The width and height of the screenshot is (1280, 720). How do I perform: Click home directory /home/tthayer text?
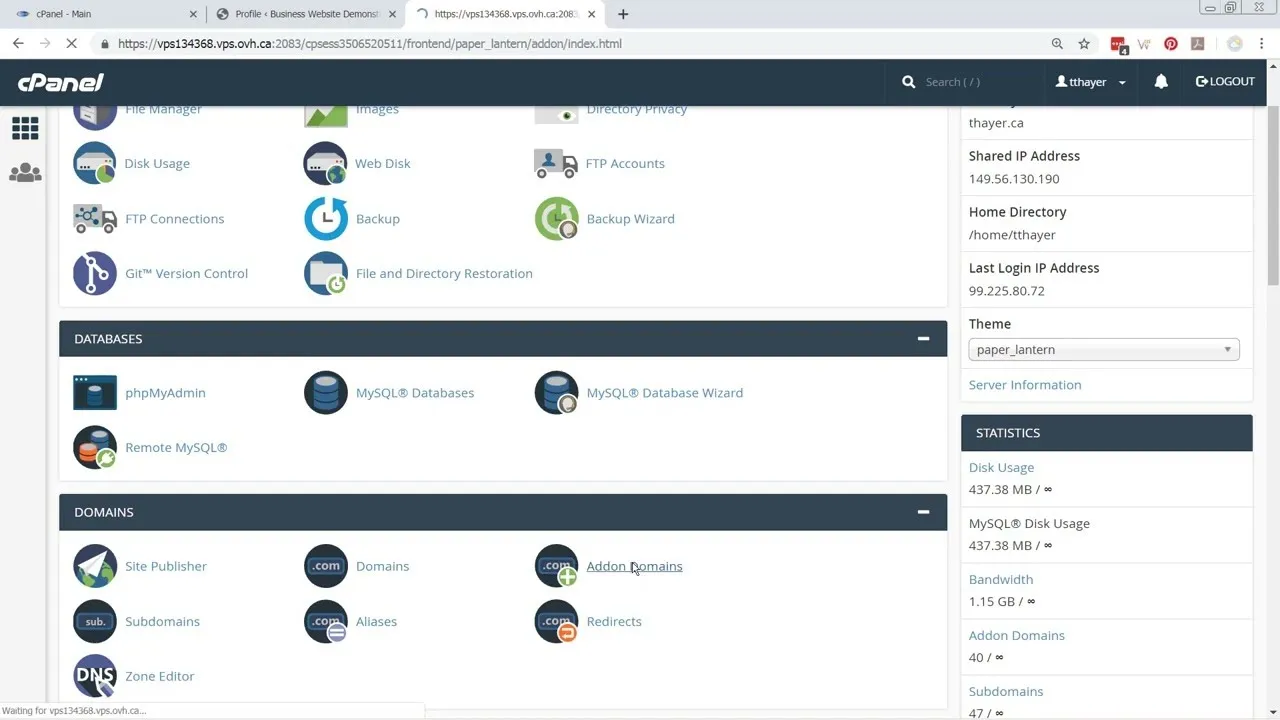[x=1012, y=235]
